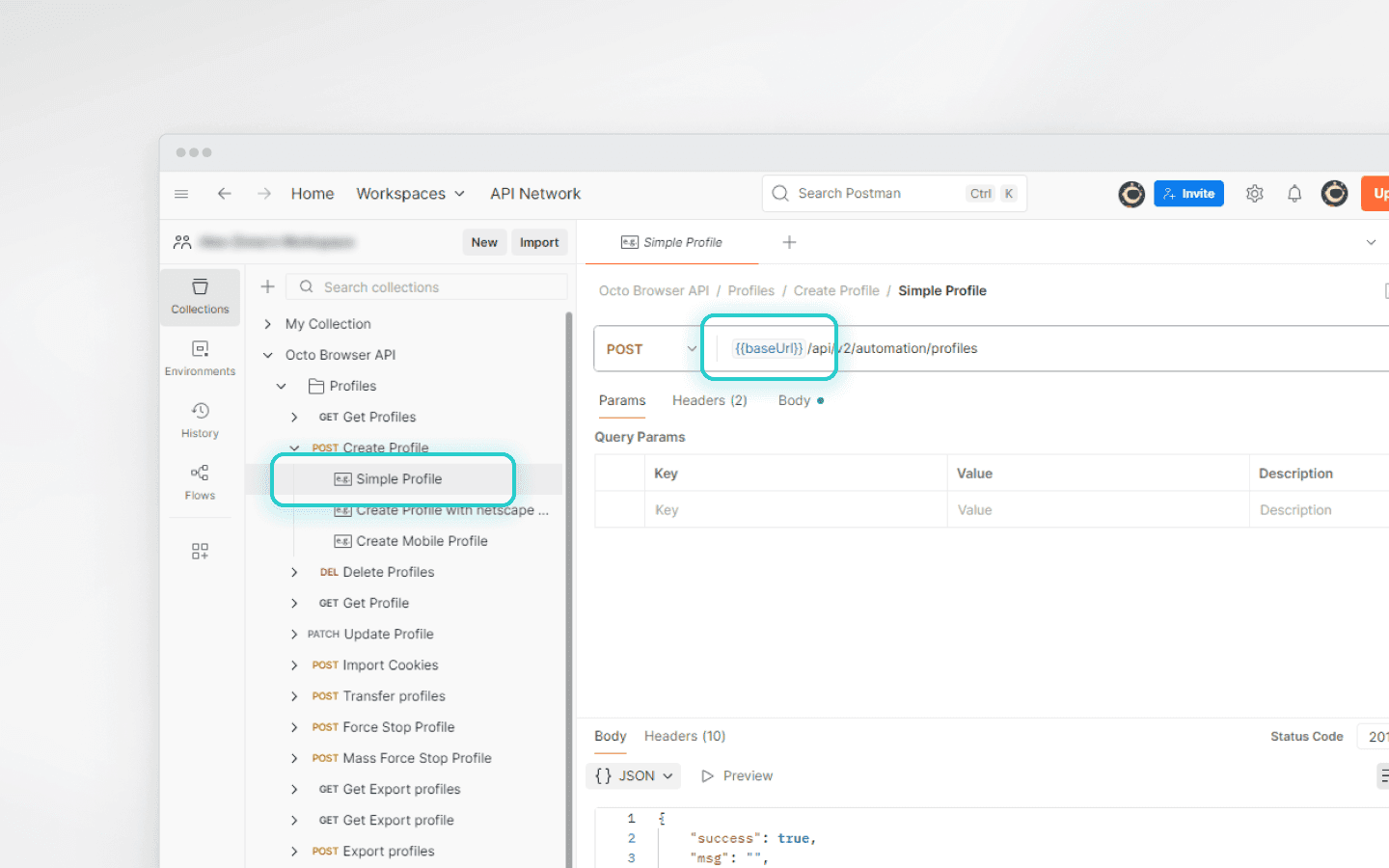Click the Create Mobile Profile example icon
This screenshot has width=1389, height=868.
[342, 541]
